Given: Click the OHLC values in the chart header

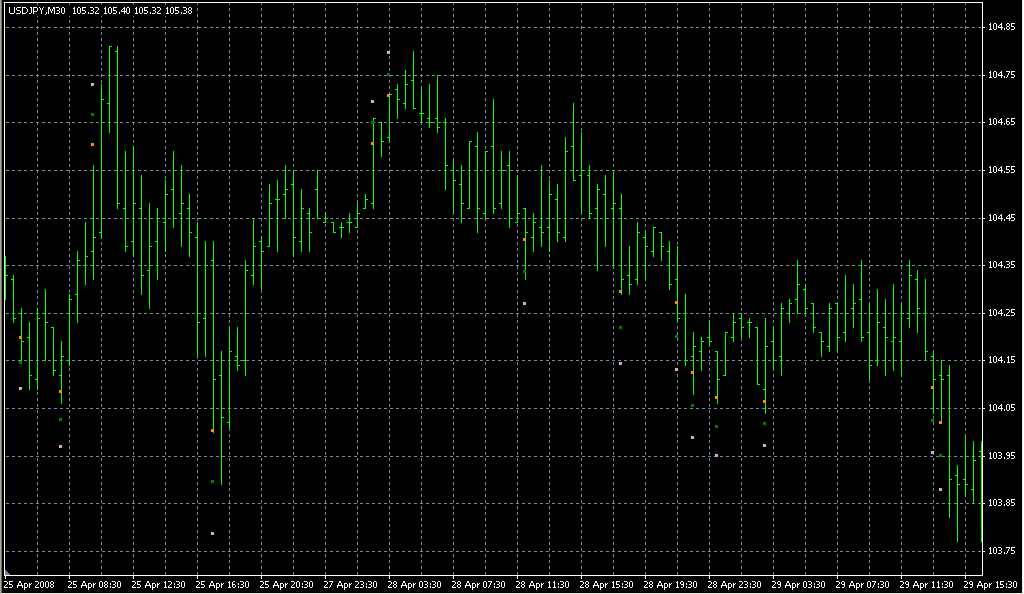Looking at the screenshot, I should [x=119, y=9].
